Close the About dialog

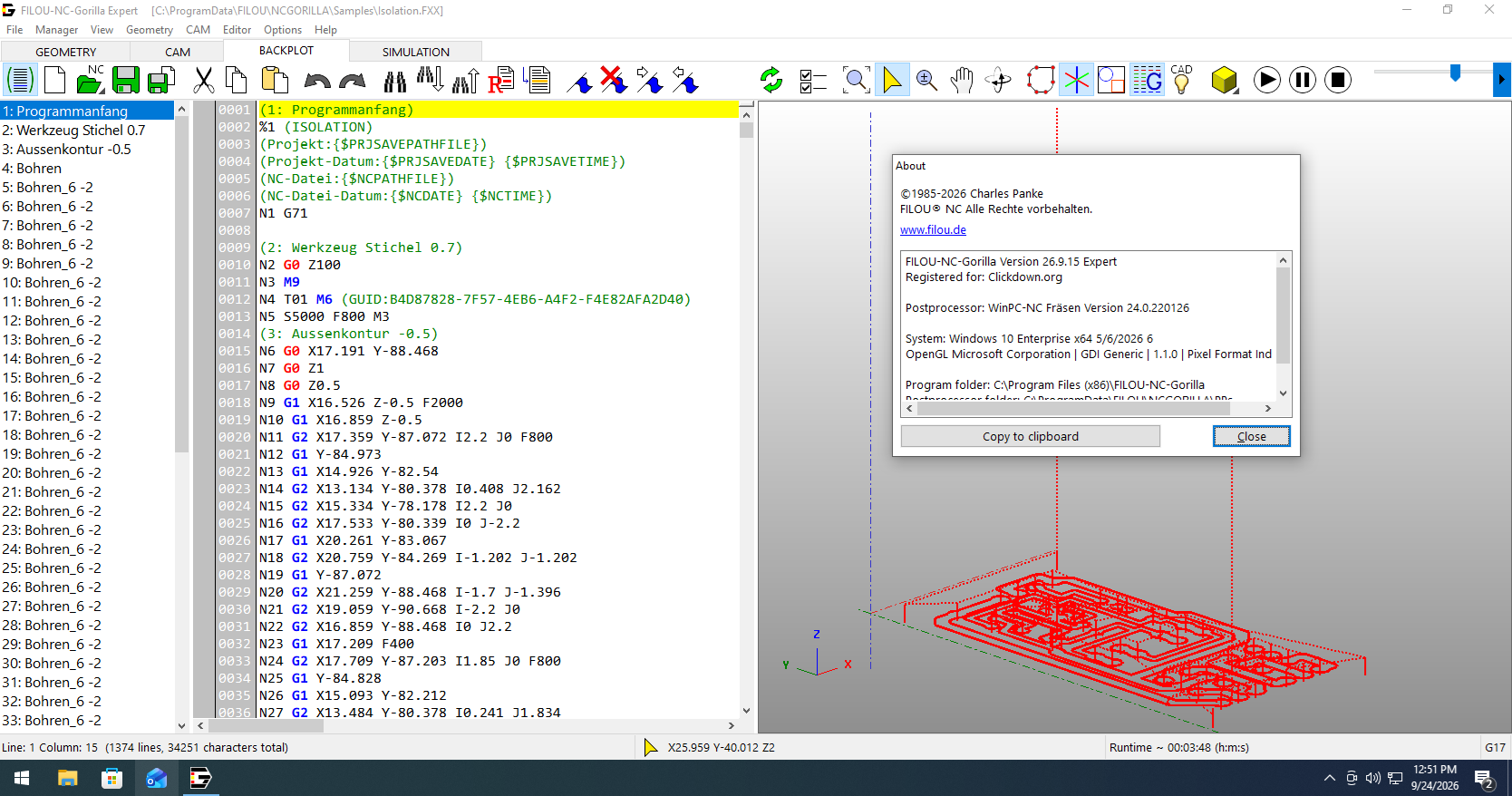pyautogui.click(x=1252, y=436)
